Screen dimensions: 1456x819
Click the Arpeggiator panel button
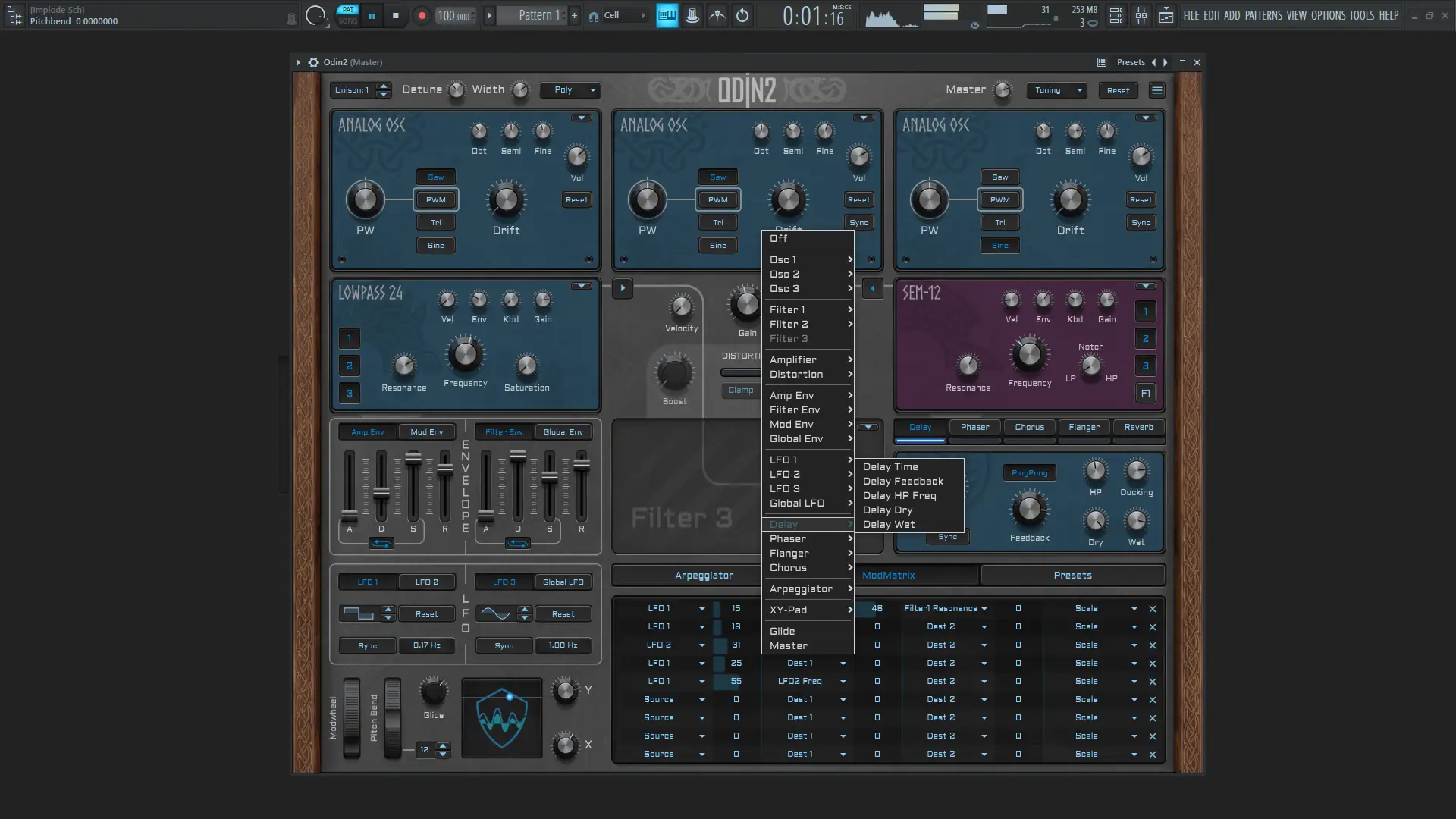click(x=704, y=576)
